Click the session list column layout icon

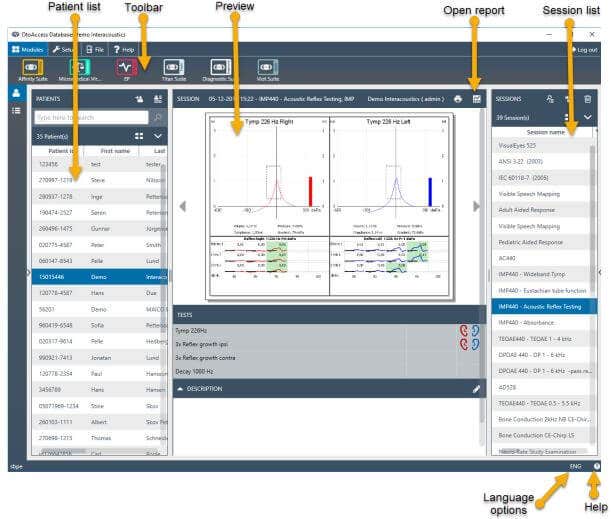[x=567, y=117]
